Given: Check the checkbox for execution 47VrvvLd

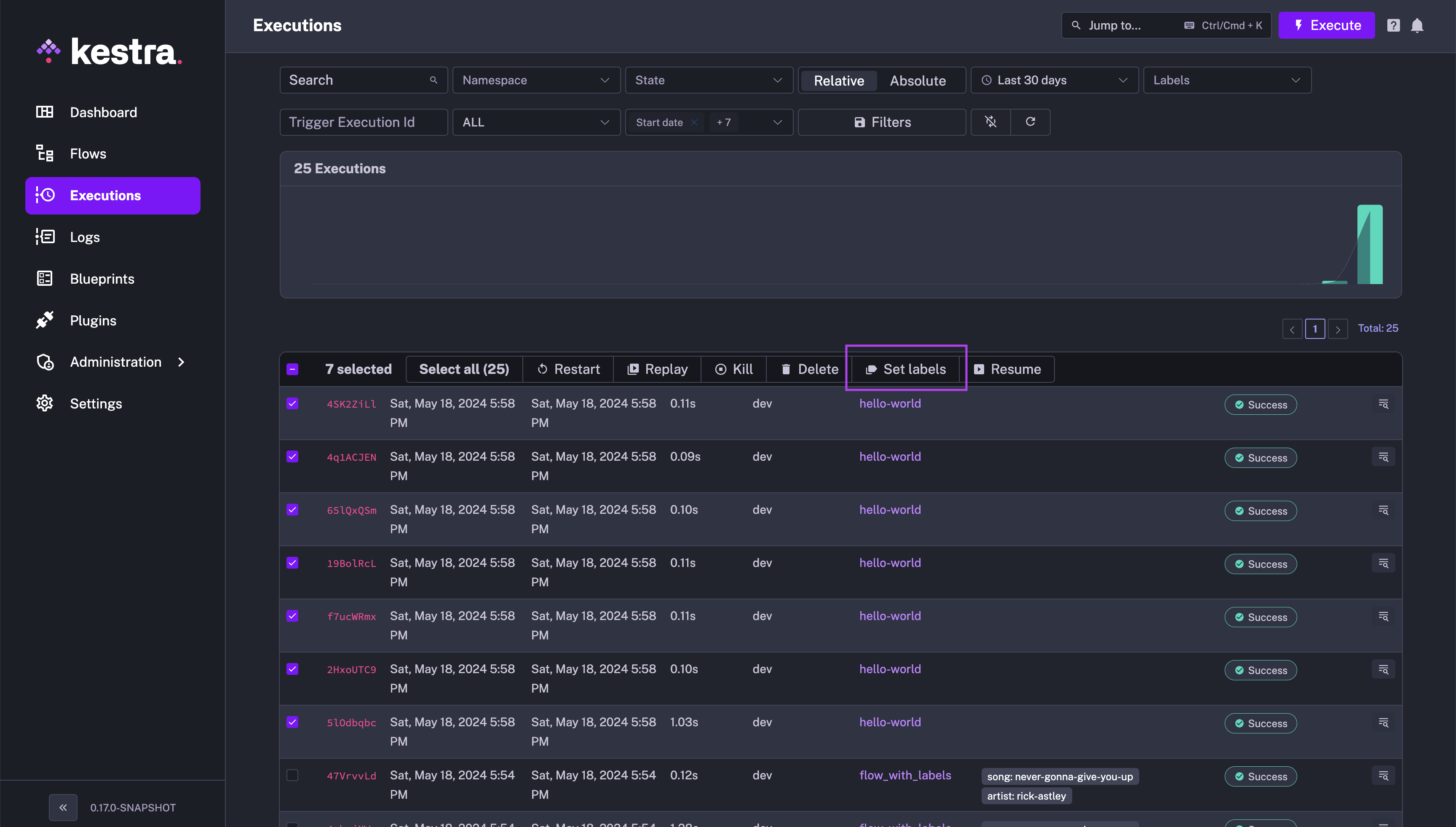Looking at the screenshot, I should 292,775.
